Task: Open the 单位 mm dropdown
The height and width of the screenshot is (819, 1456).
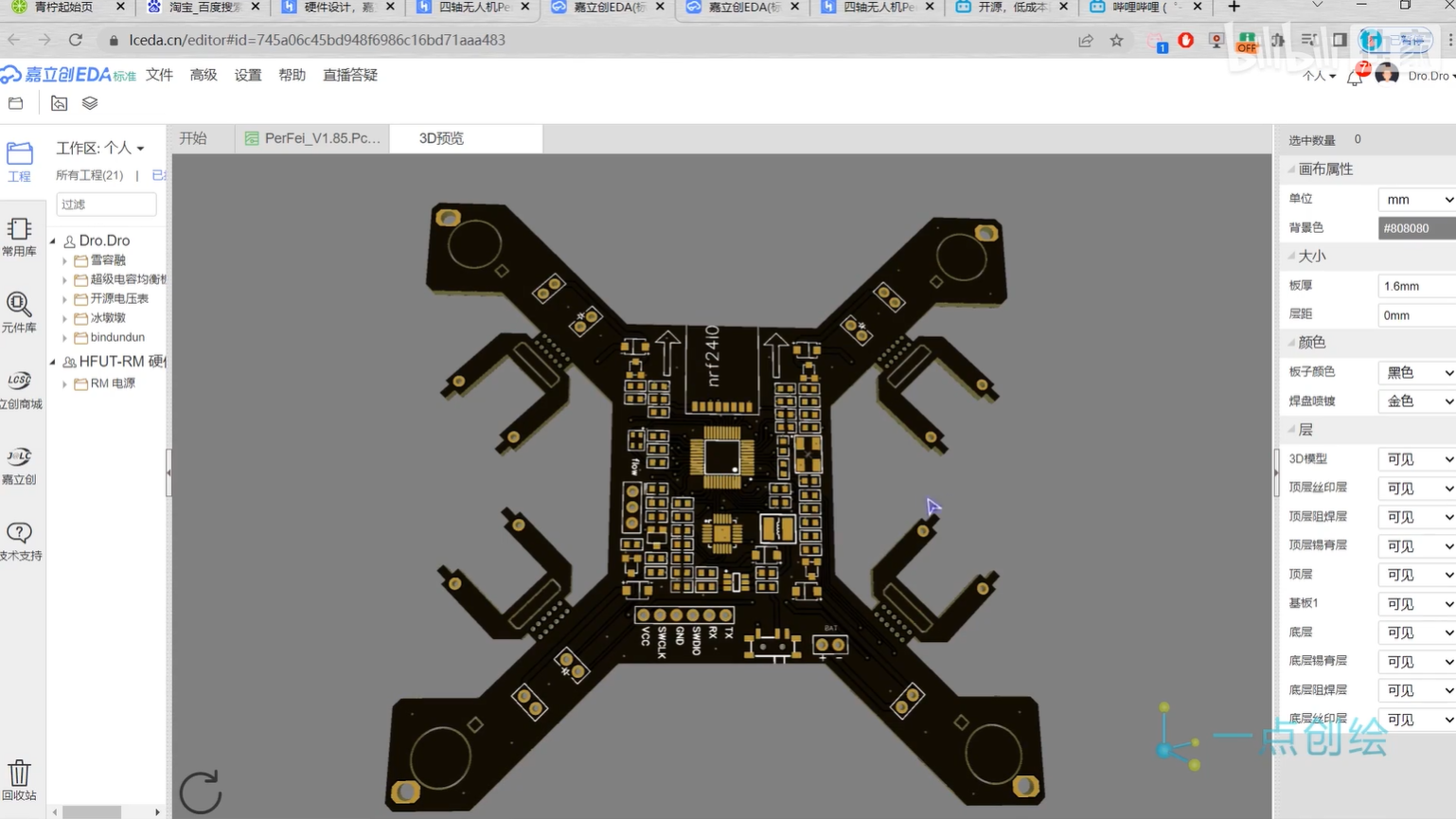Action: [1416, 200]
